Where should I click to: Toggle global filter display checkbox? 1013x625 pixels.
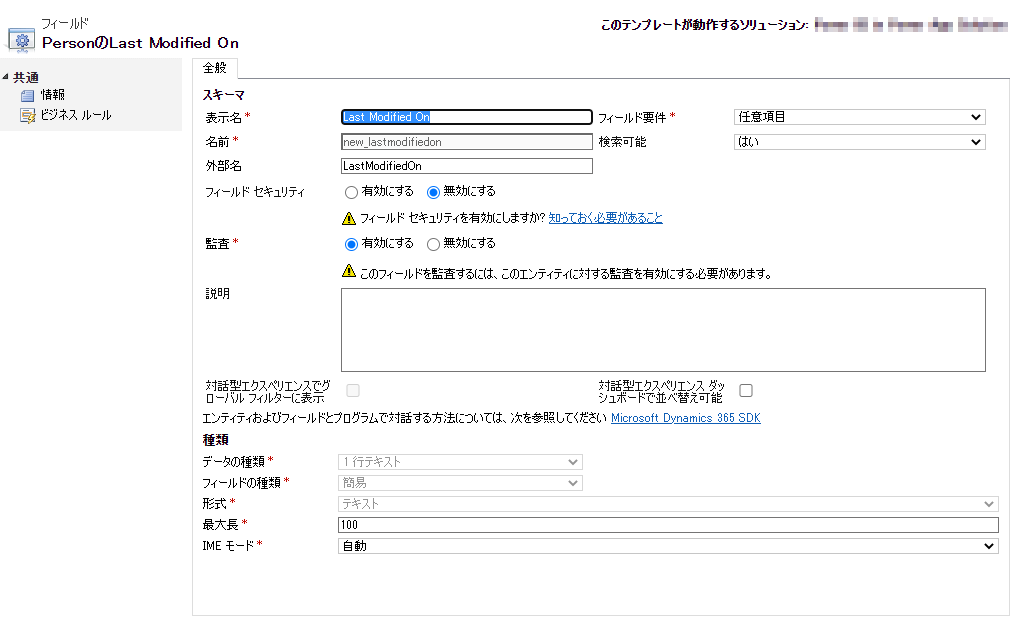tap(353, 390)
